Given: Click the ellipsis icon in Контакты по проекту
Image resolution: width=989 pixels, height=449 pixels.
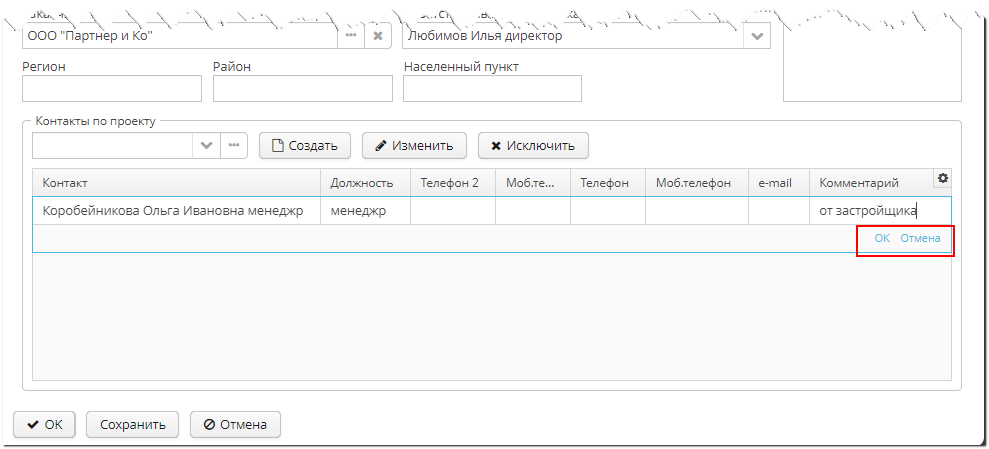Looking at the screenshot, I should click(x=233, y=145).
